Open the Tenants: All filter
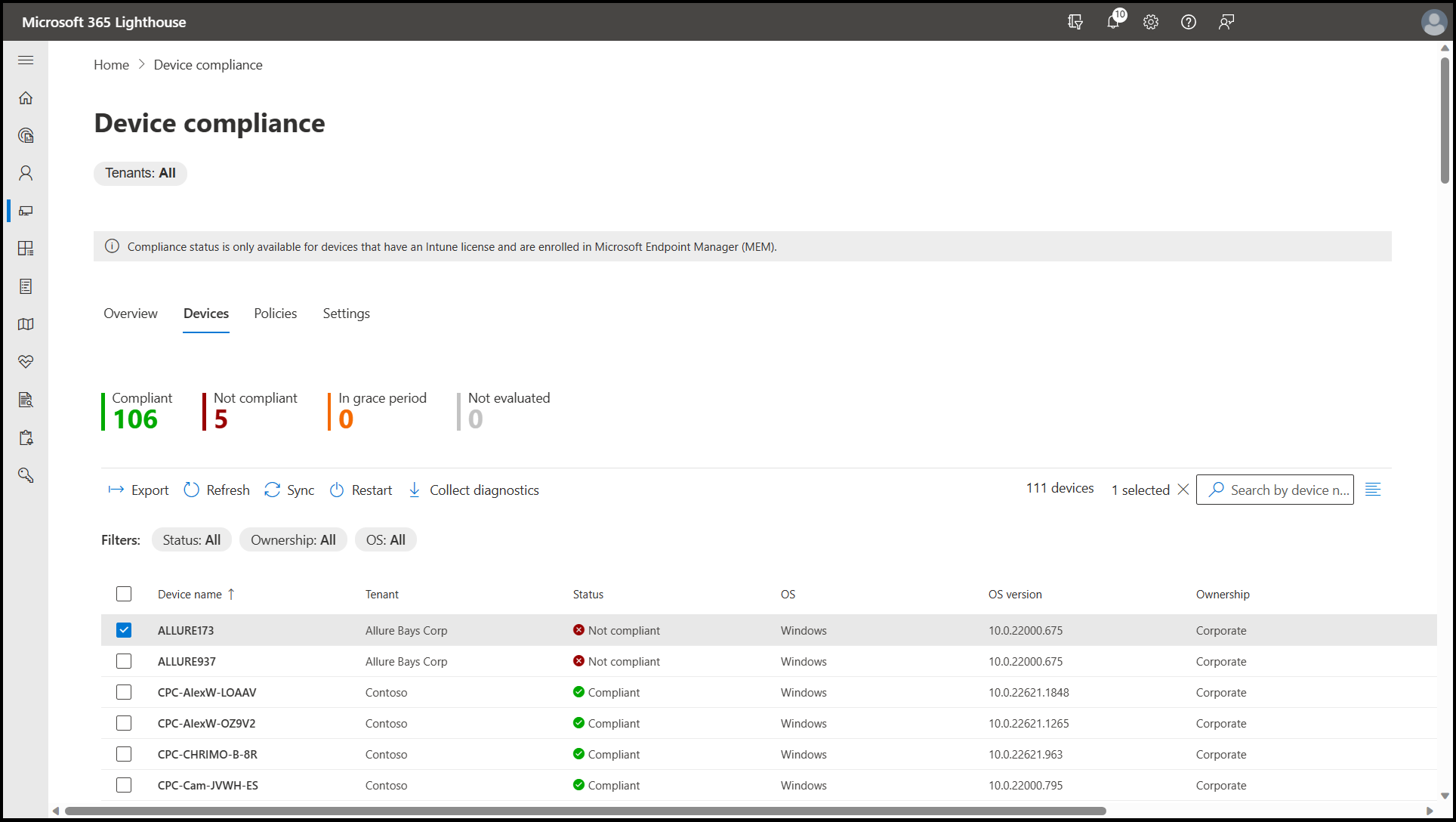 140,173
